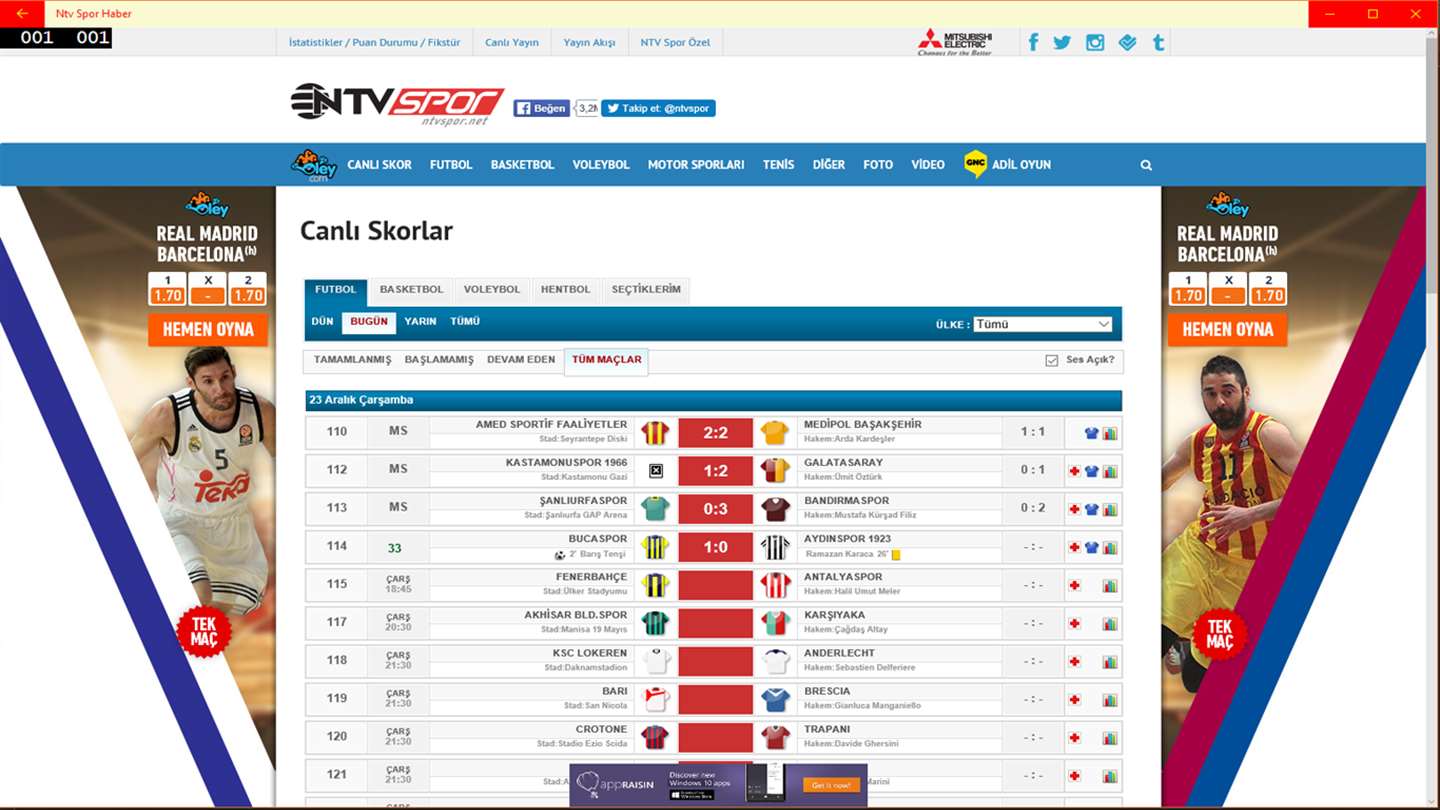Open the Ülke country dropdown
The image size is (1440, 810).
(1043, 324)
